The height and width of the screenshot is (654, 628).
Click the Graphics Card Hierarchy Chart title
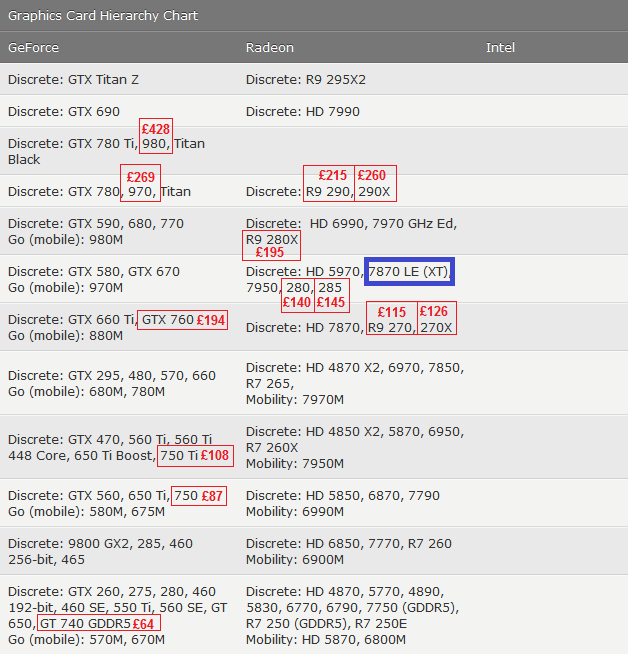(x=103, y=16)
